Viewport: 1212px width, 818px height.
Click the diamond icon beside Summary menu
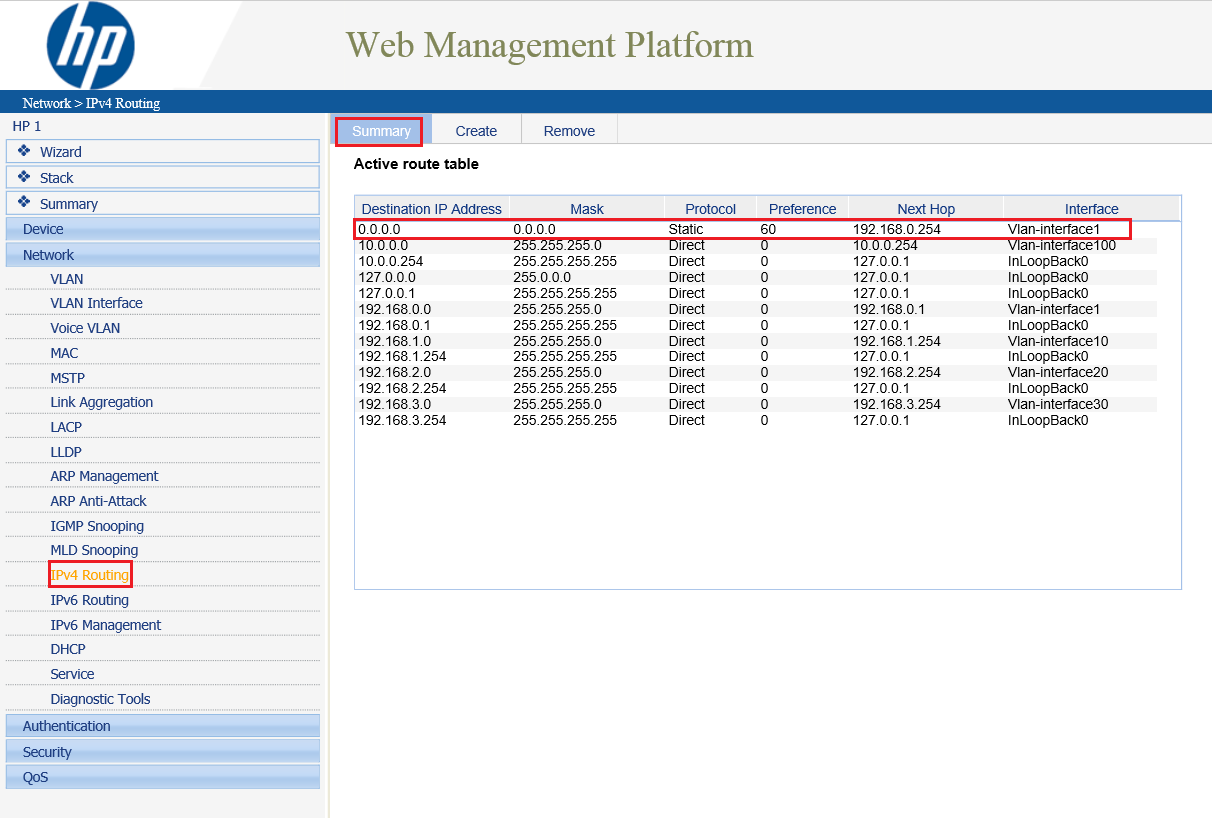pos(24,203)
